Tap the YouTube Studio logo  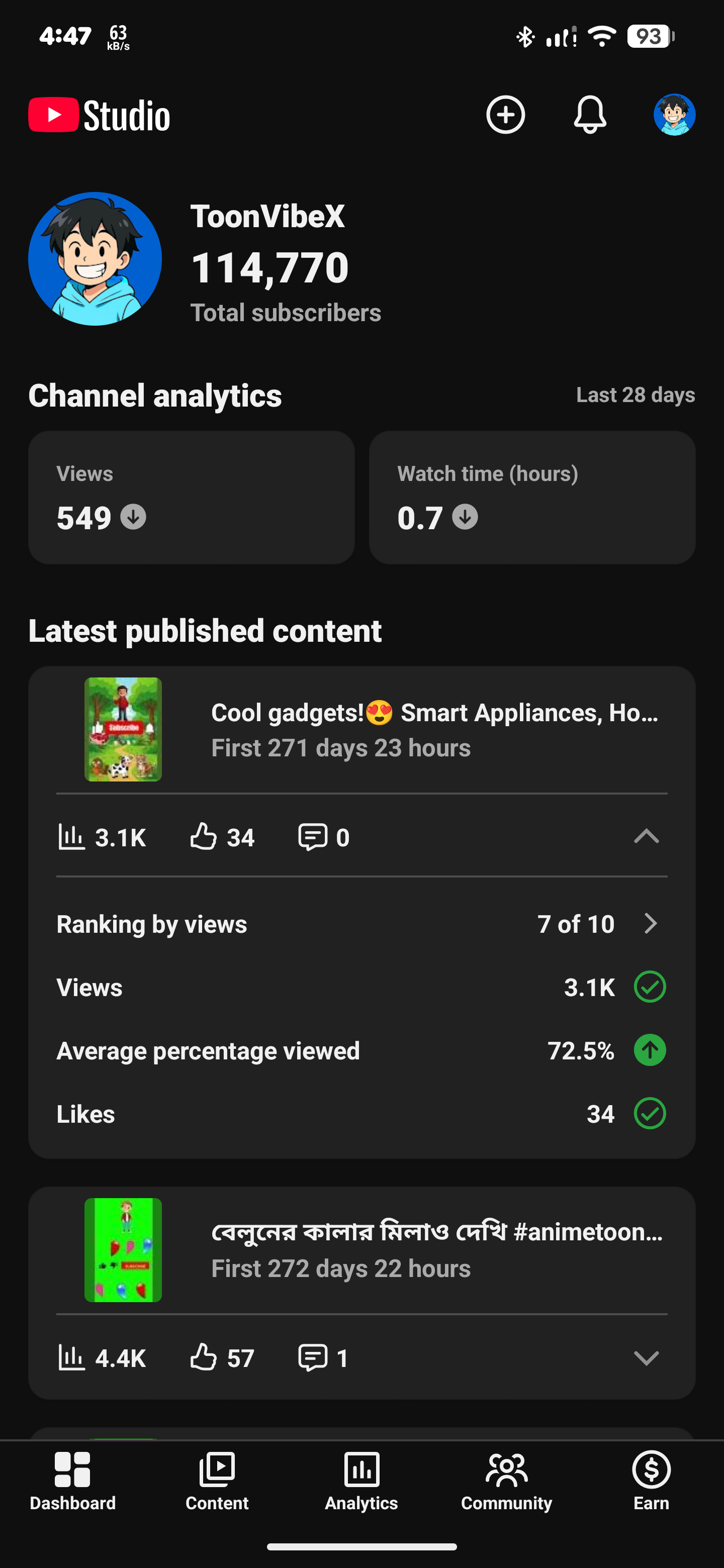(x=99, y=115)
